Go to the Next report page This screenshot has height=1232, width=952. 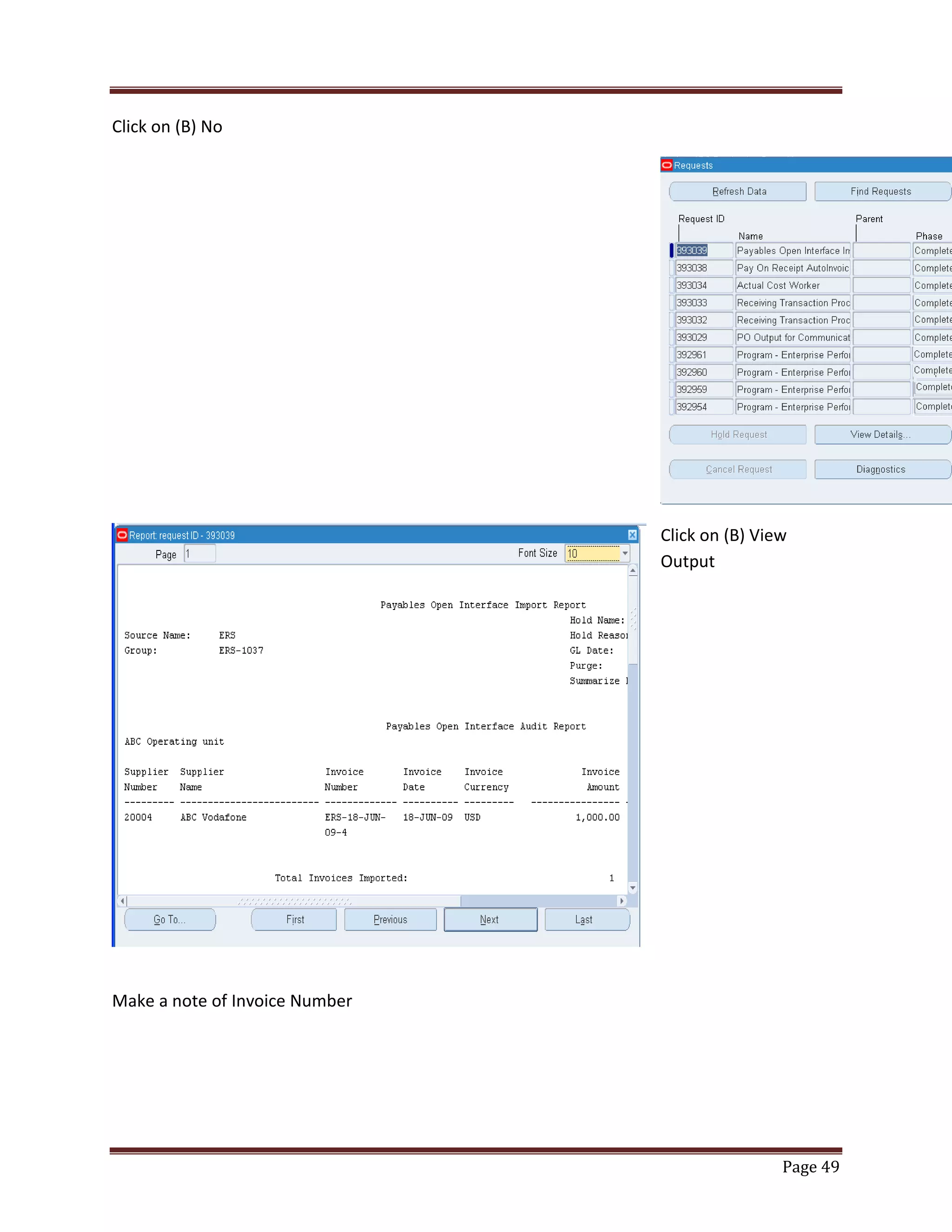(490, 920)
